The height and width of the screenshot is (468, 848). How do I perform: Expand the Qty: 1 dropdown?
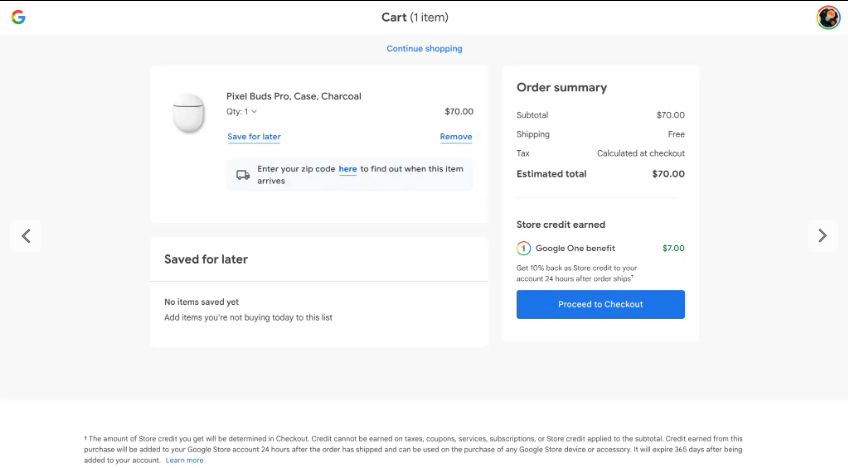(242, 111)
